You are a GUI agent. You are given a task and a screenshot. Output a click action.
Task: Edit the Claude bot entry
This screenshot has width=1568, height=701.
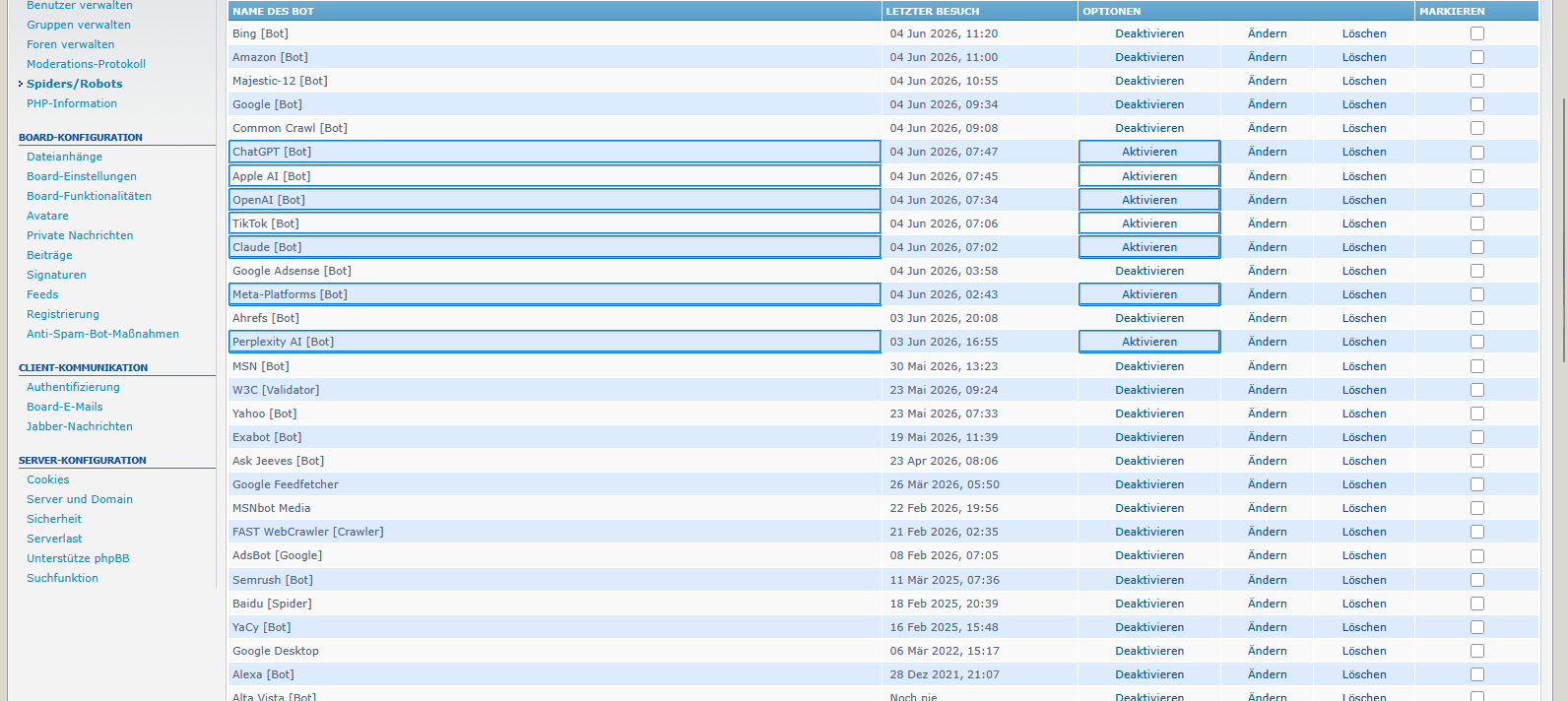[1267, 247]
